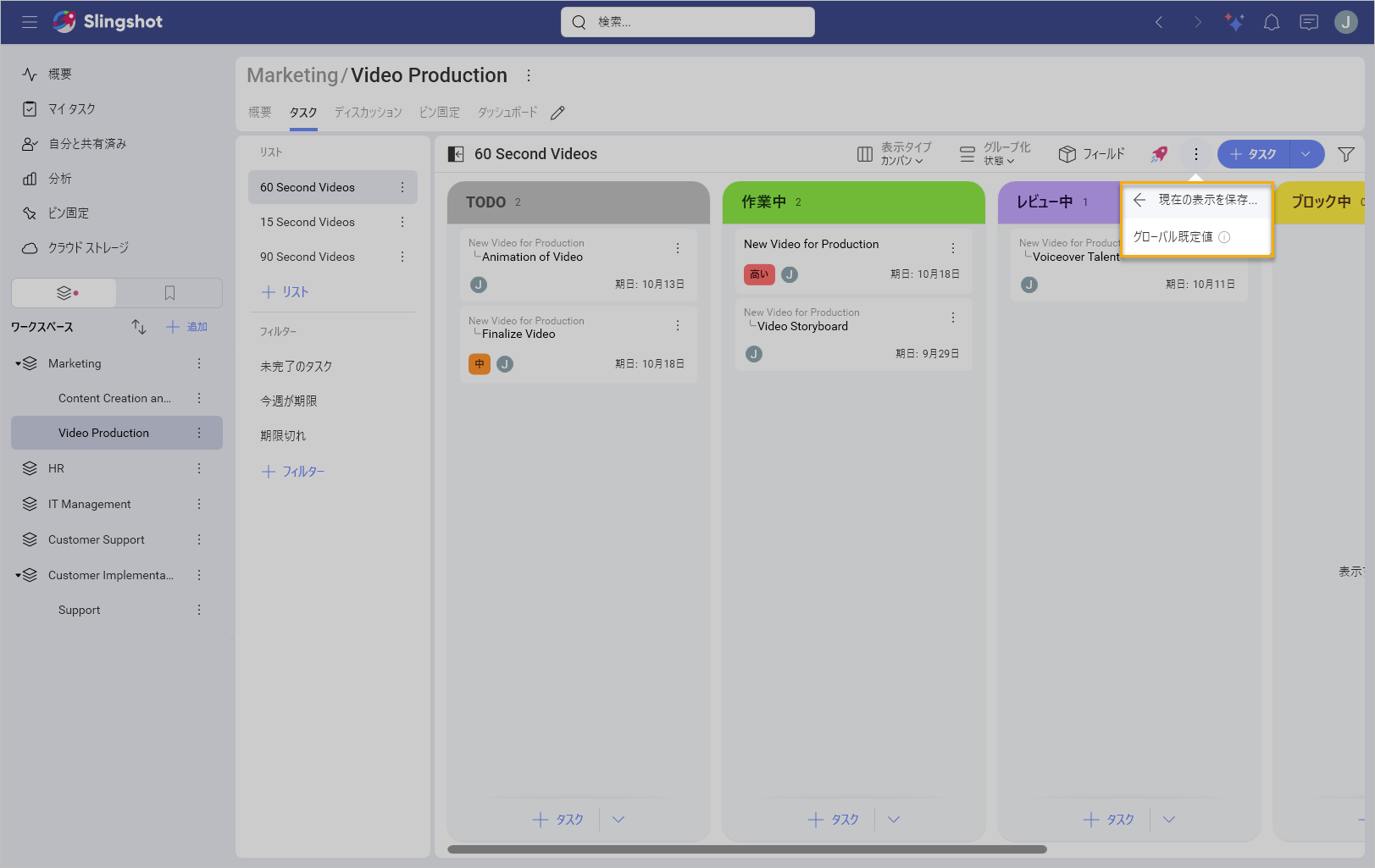Switch to the ディスカッション tab
Image resolution: width=1375 pixels, height=868 pixels.
(x=368, y=112)
